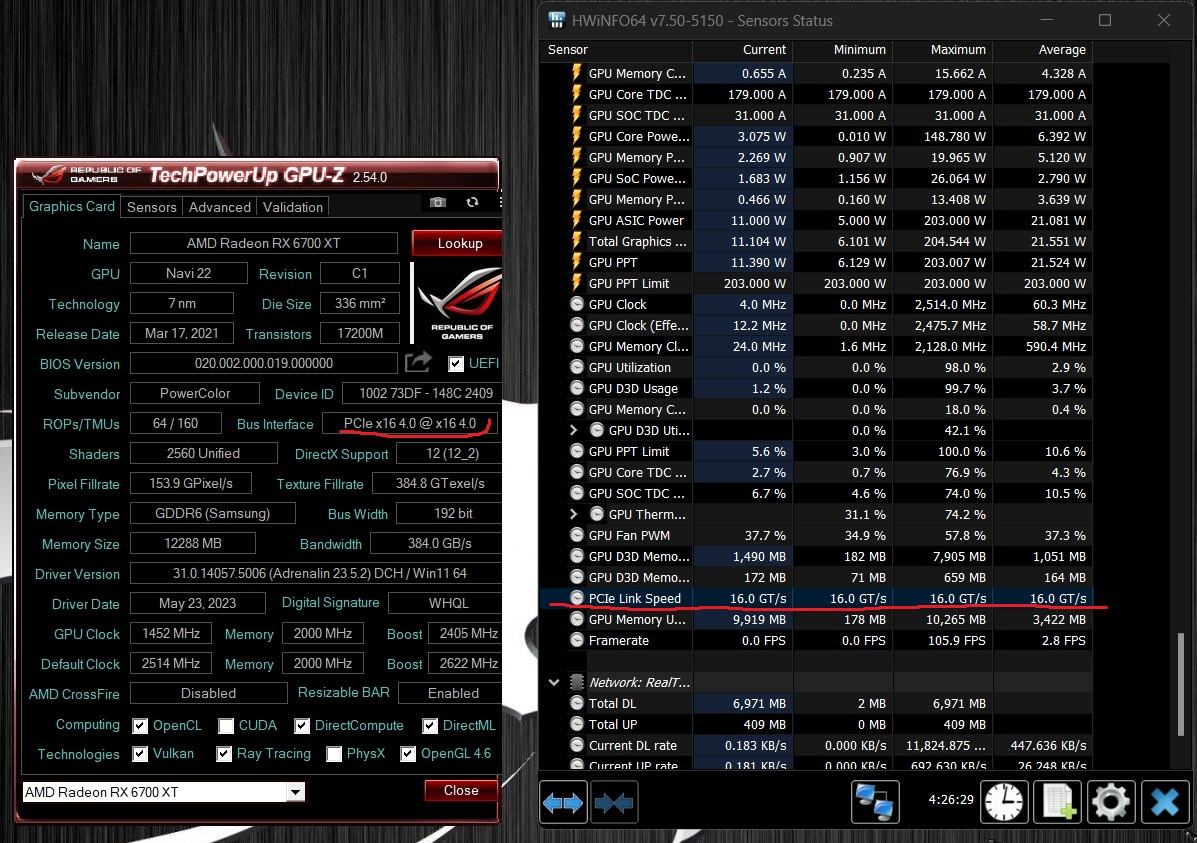Screen dimensions: 1197x843
Task: Toggle the CUDA checkbox
Action: coord(226,725)
